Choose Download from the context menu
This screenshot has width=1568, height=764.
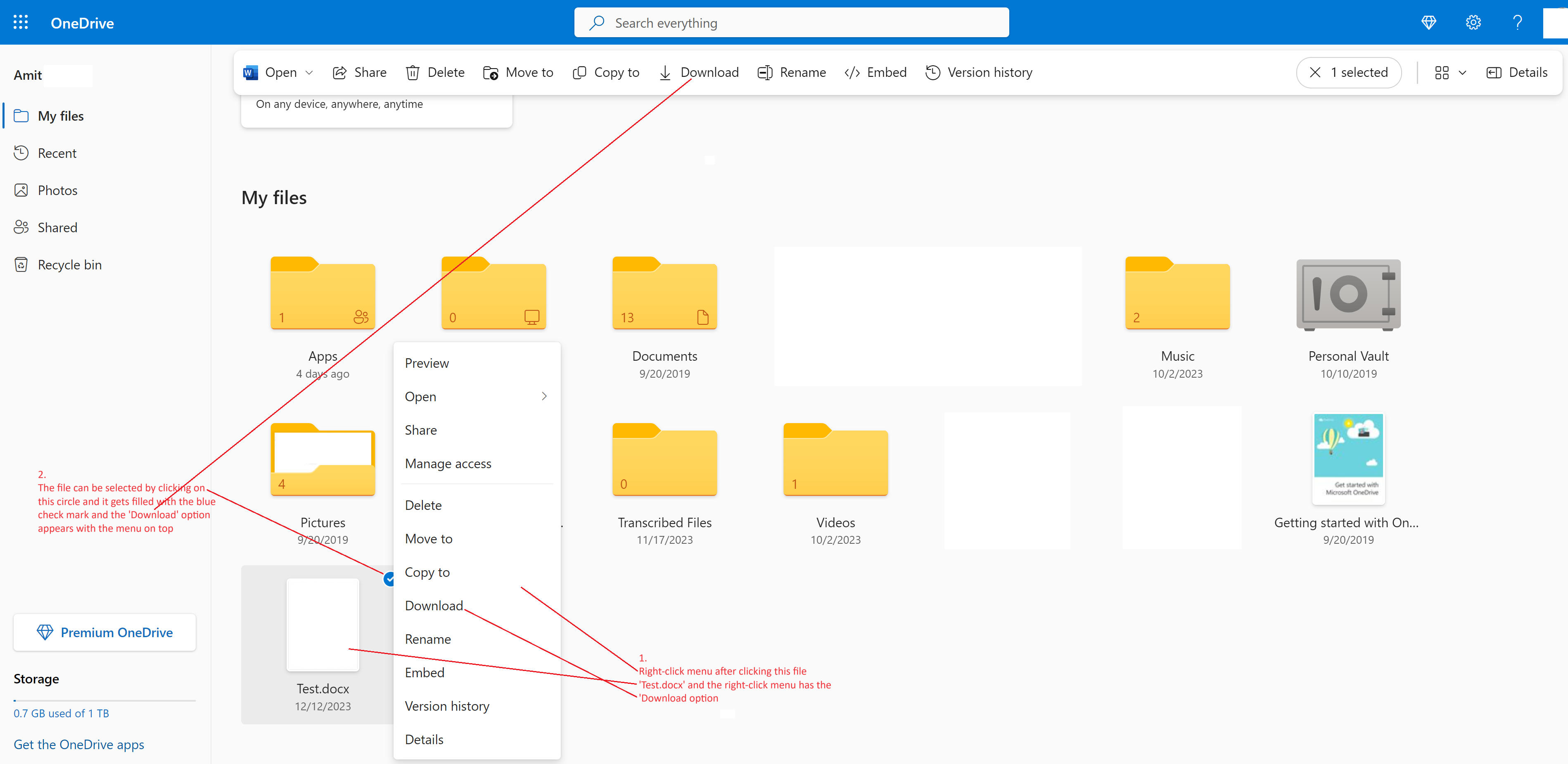477,606
